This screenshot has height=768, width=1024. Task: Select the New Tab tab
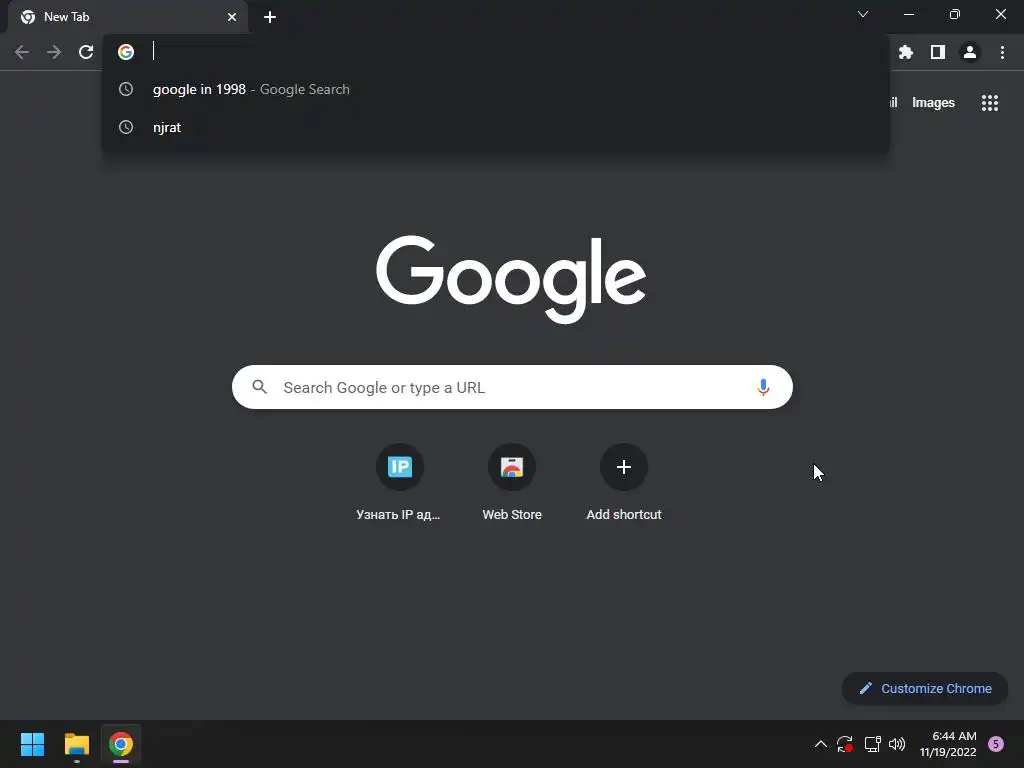click(129, 17)
